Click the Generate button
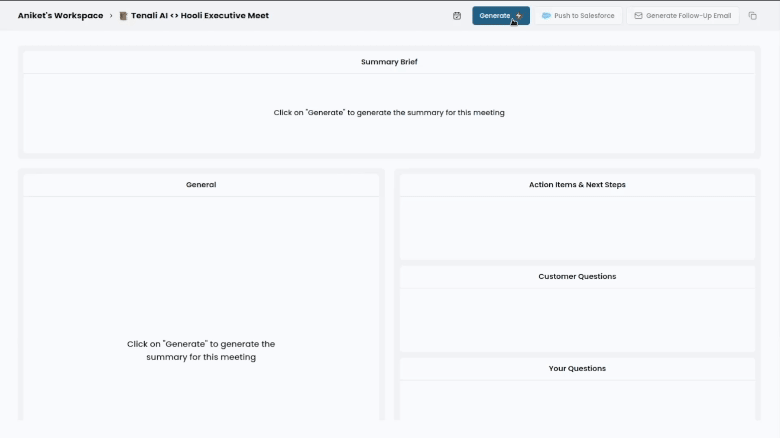The width and height of the screenshot is (780, 438). pos(500,15)
